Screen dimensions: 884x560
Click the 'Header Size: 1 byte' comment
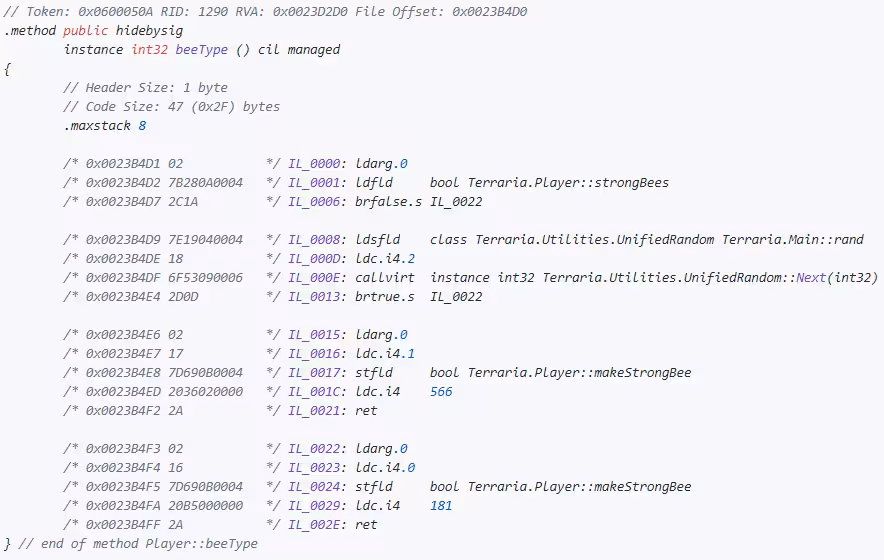click(x=145, y=88)
